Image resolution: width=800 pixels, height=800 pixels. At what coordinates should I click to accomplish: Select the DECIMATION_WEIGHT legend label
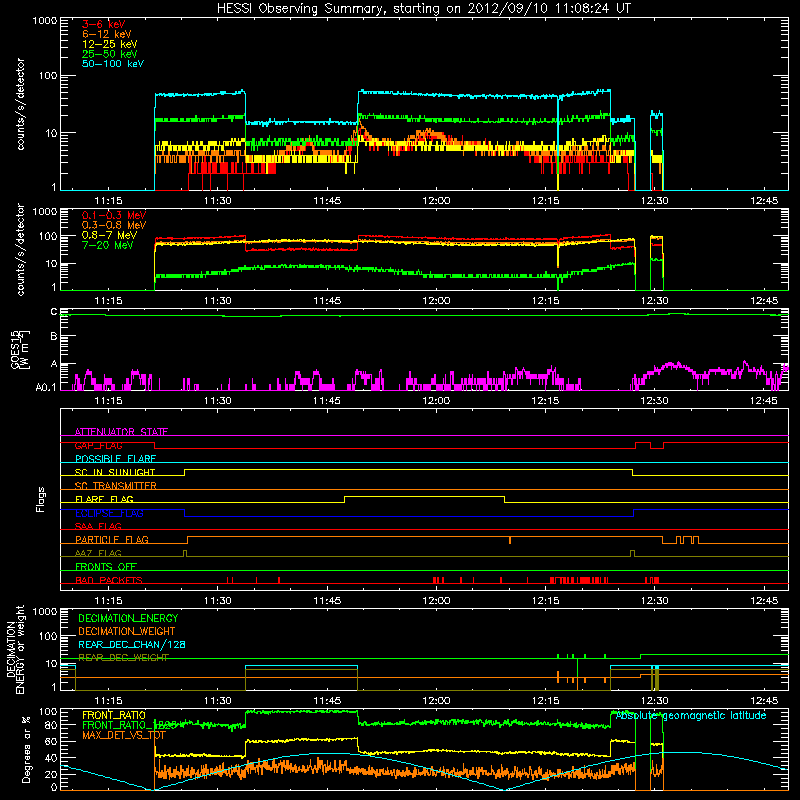tap(127, 632)
